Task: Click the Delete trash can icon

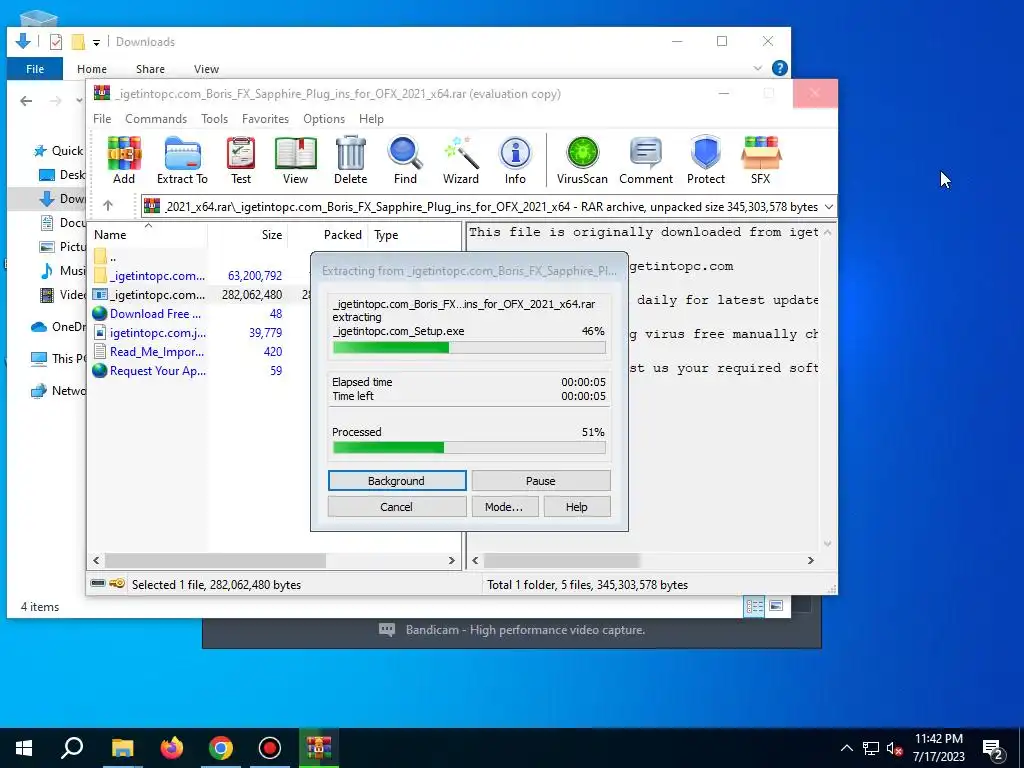Action: (x=351, y=161)
